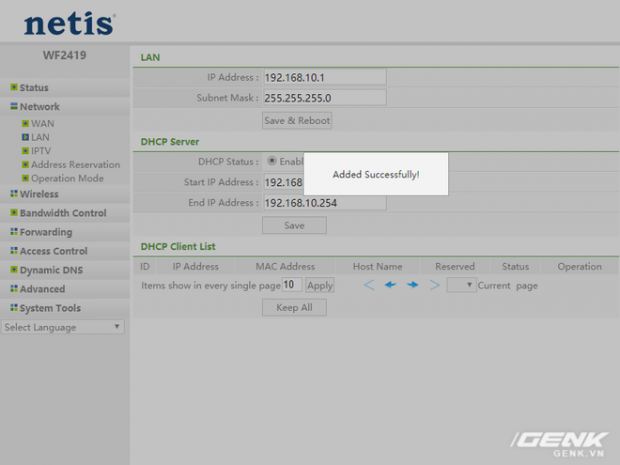This screenshot has width=620, height=465.
Task: Click the Status menu icon
Action: click(13, 88)
